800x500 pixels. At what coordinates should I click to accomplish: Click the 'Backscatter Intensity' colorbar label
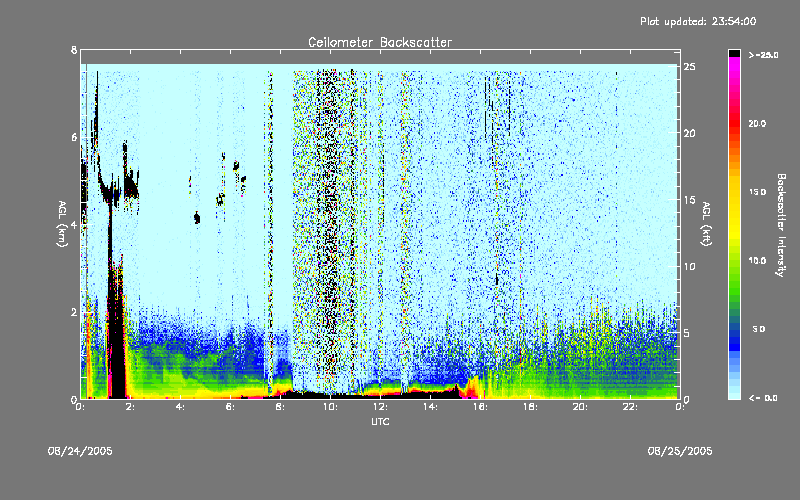pos(780,225)
